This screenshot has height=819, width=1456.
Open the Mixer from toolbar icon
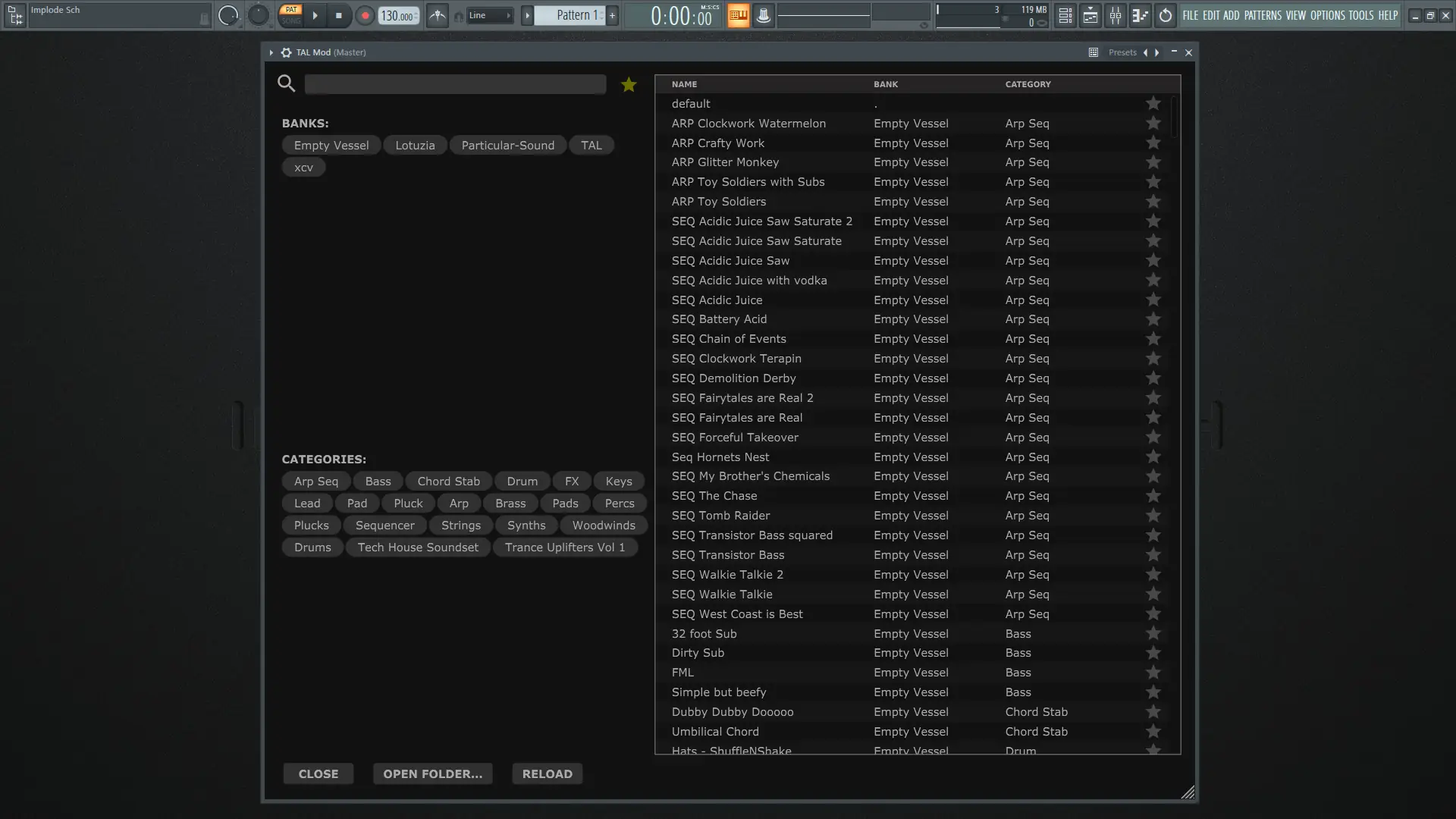[1116, 15]
